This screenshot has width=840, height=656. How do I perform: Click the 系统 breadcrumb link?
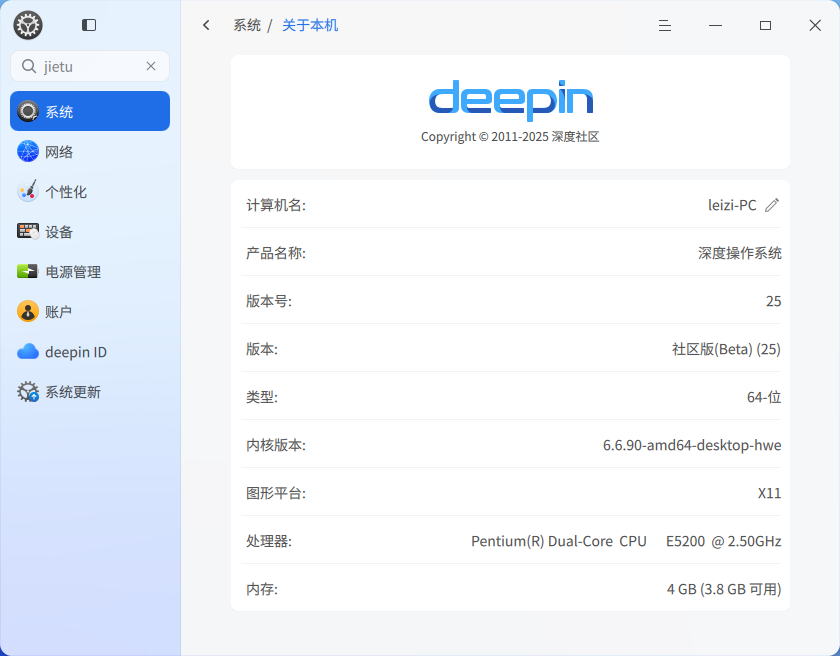pyautogui.click(x=247, y=25)
